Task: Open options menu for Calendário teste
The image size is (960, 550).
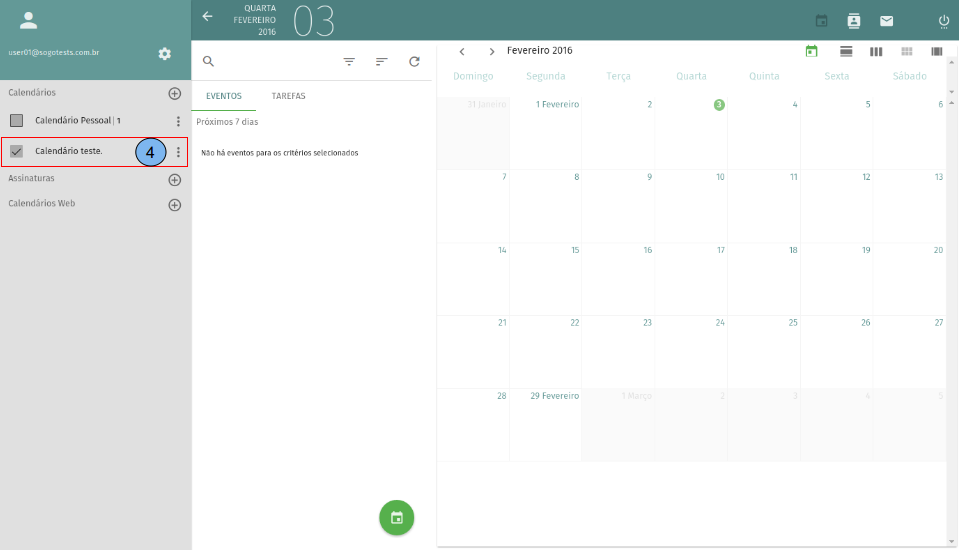Action: point(178,152)
